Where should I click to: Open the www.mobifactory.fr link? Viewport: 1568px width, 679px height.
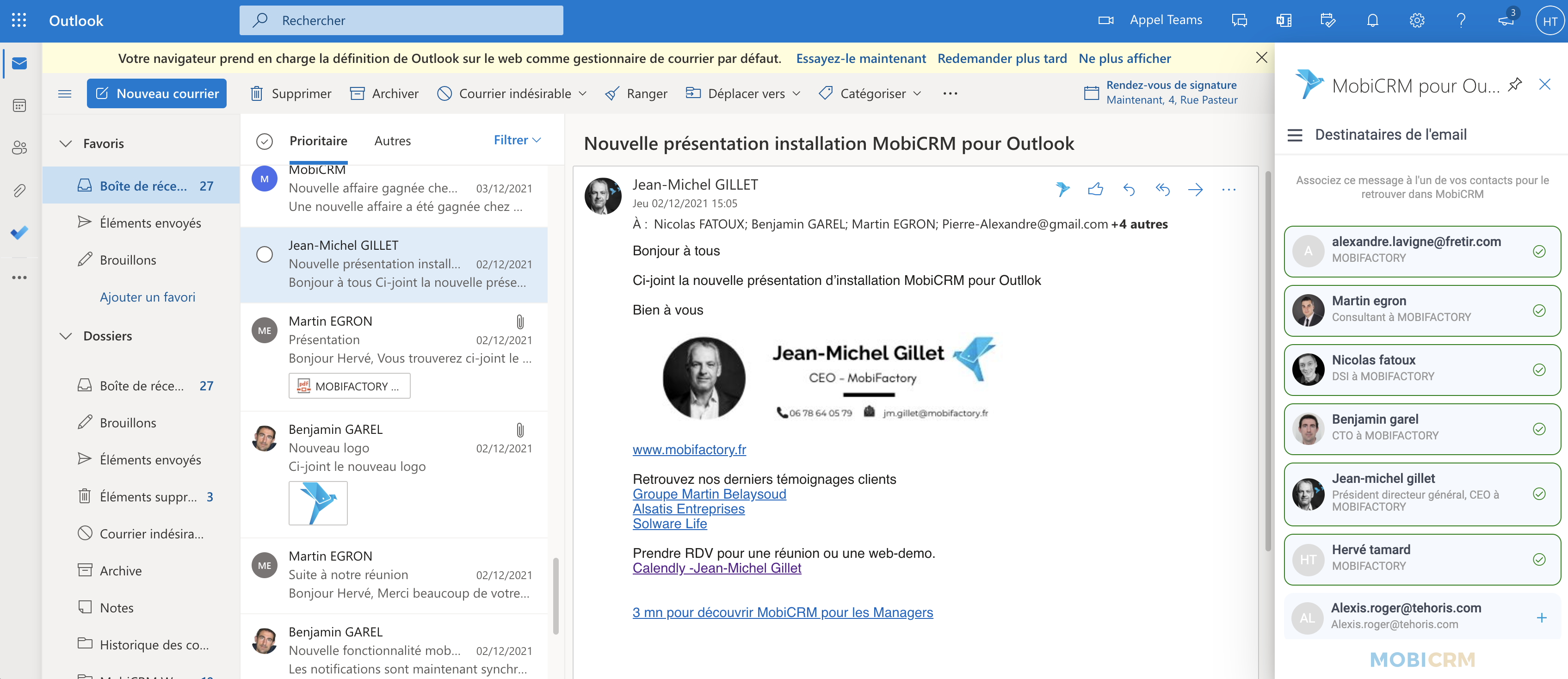click(689, 449)
